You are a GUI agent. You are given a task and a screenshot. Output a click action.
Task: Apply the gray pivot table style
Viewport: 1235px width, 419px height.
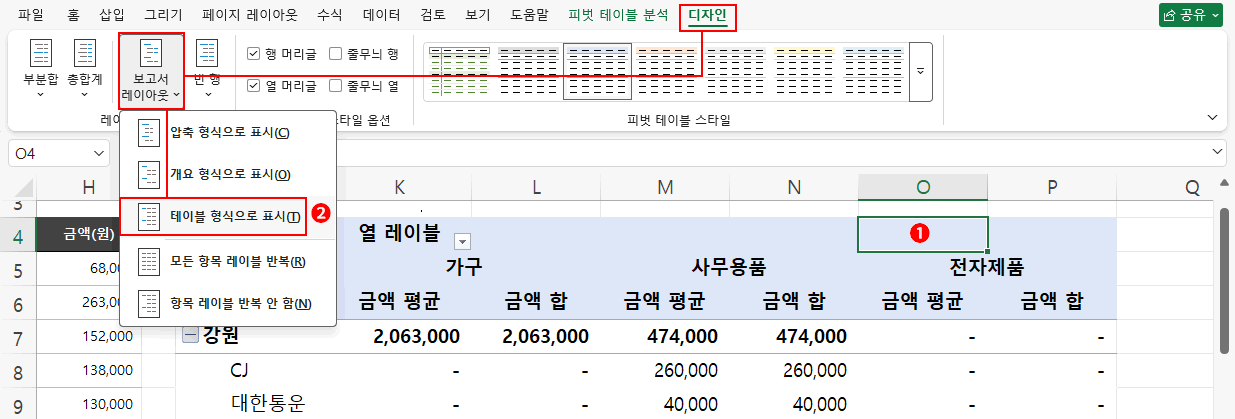pos(528,72)
